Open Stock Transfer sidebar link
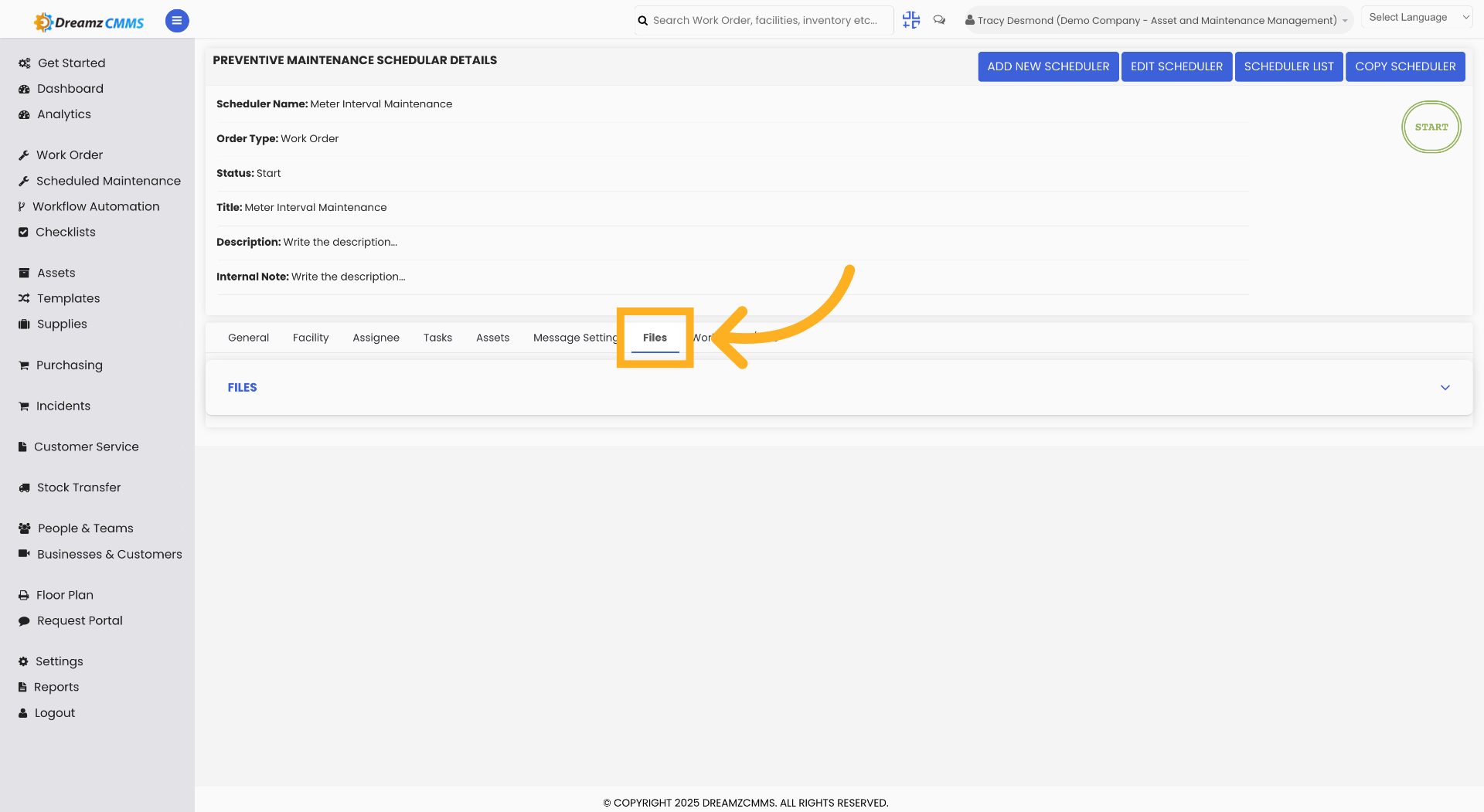 point(79,488)
